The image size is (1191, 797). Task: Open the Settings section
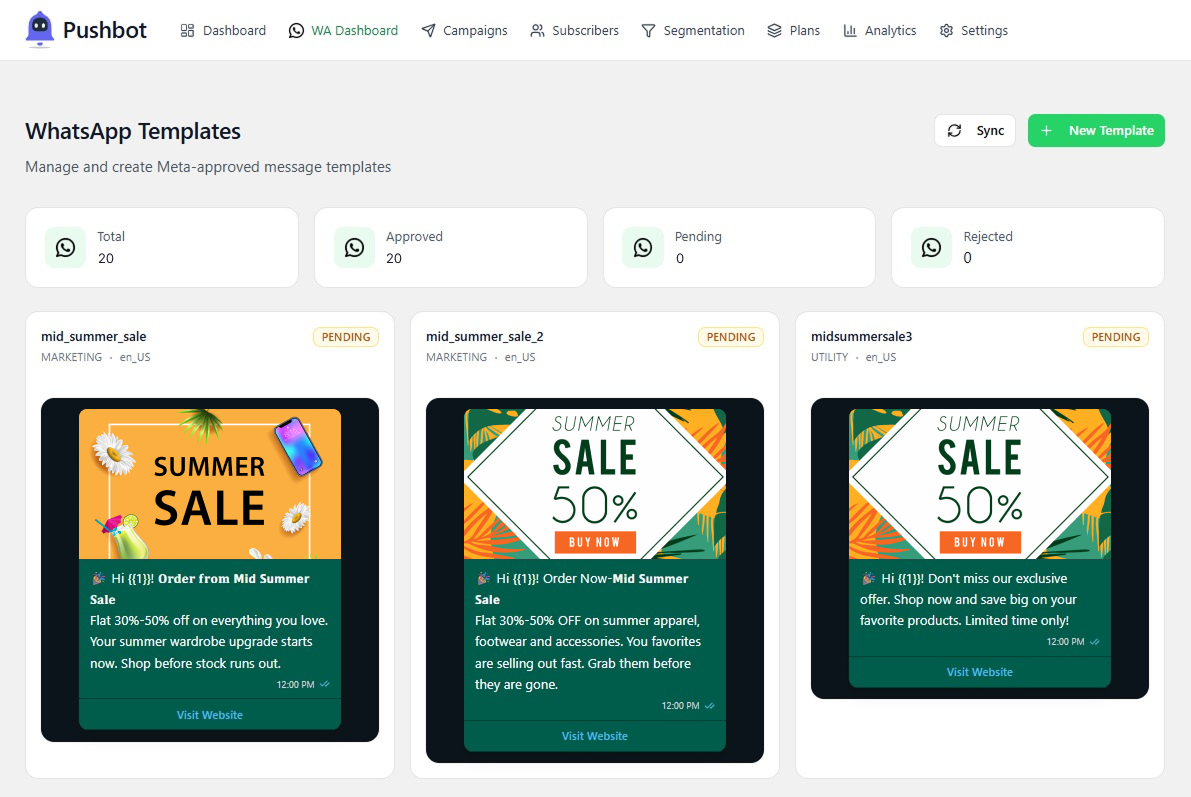click(x=974, y=30)
